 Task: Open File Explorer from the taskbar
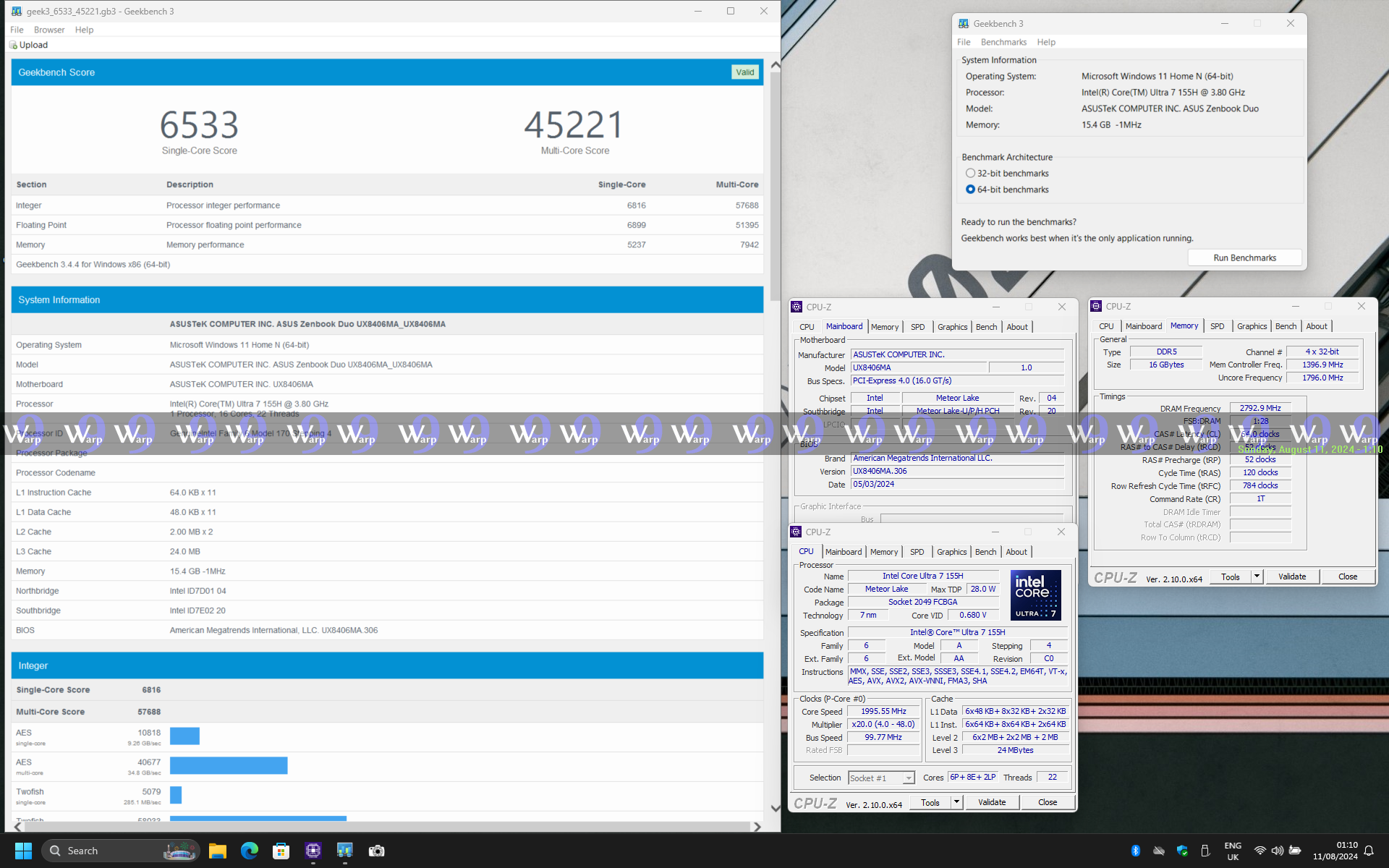218,851
